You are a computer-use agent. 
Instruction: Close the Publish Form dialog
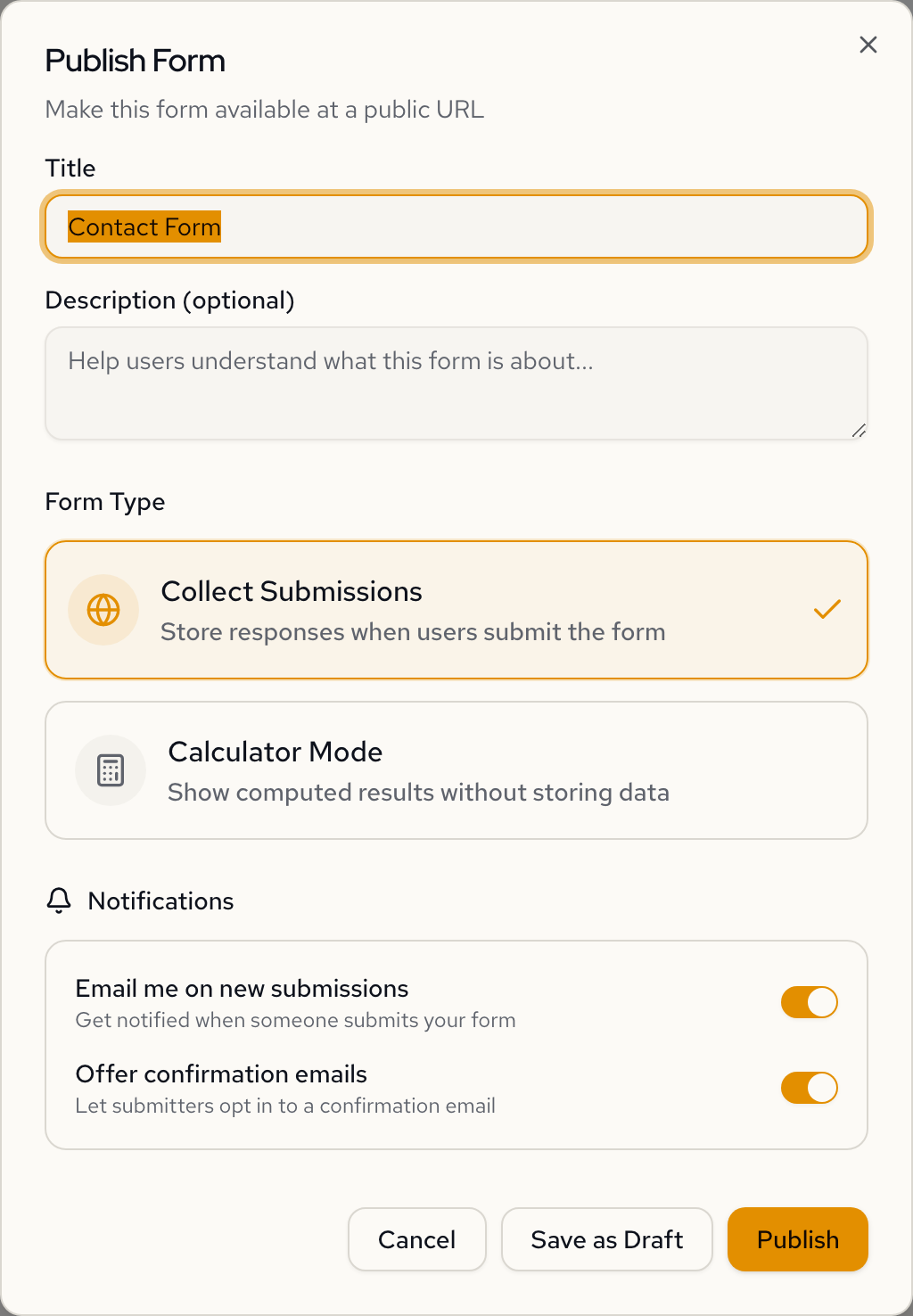point(868,44)
